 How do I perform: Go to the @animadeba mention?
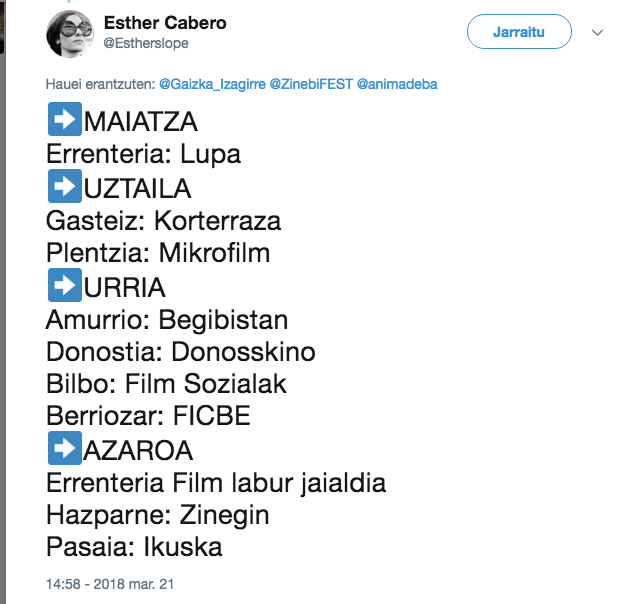point(397,85)
